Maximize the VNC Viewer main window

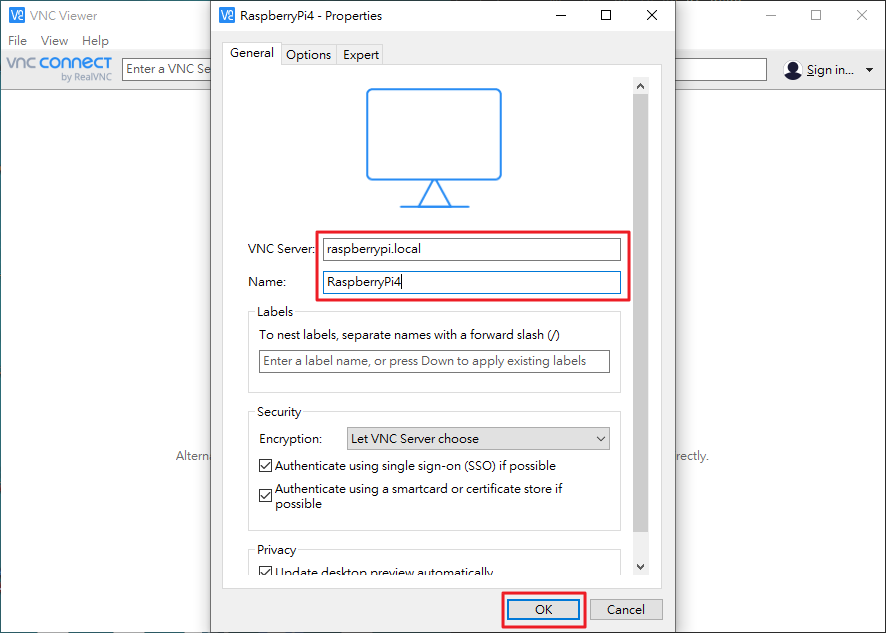click(x=816, y=15)
